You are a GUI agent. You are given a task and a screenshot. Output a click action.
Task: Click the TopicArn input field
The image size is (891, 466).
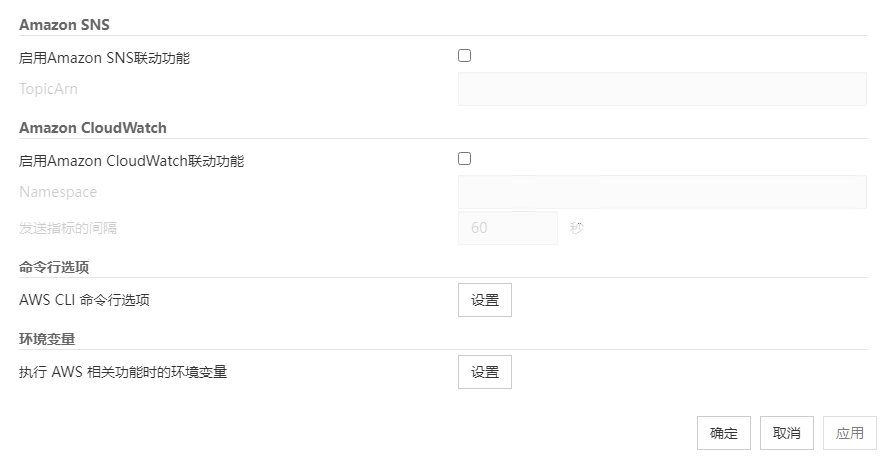(661, 89)
